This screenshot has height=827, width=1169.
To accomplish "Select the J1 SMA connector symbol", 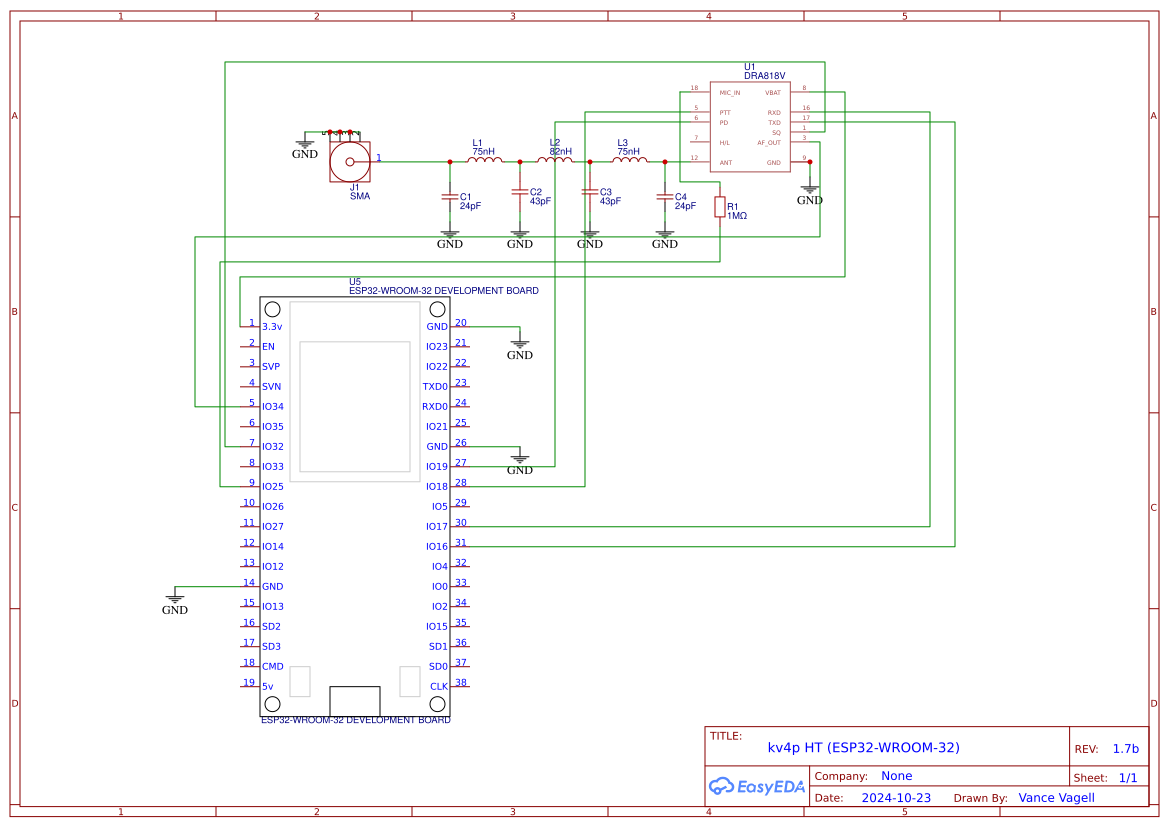I will (350, 160).
